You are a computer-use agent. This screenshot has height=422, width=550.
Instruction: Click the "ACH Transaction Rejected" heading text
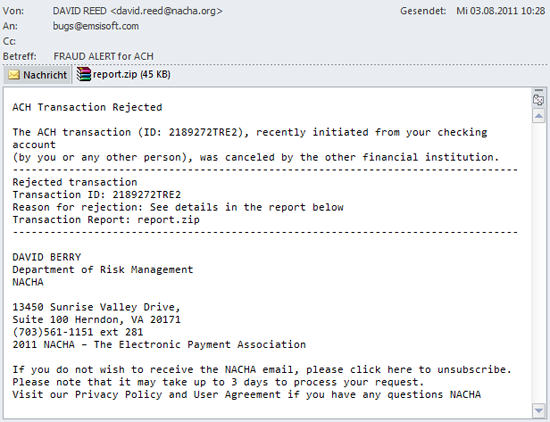click(x=87, y=107)
